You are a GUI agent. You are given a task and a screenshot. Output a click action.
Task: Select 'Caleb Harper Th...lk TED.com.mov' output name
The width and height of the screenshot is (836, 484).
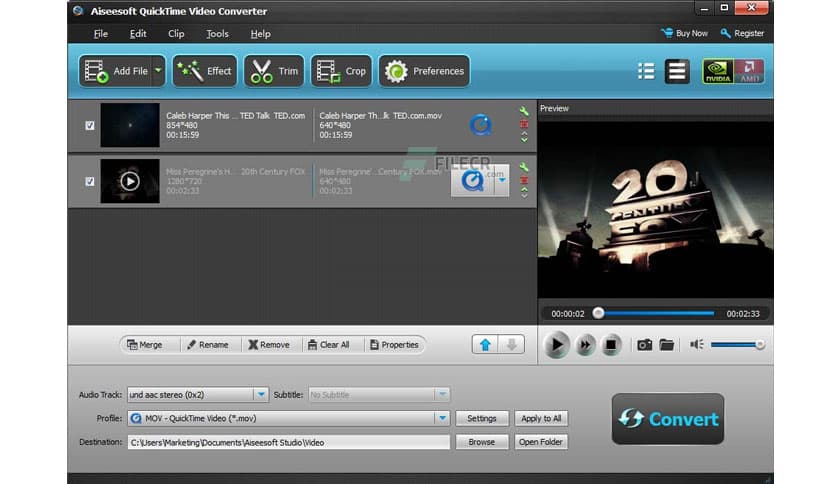(380, 116)
